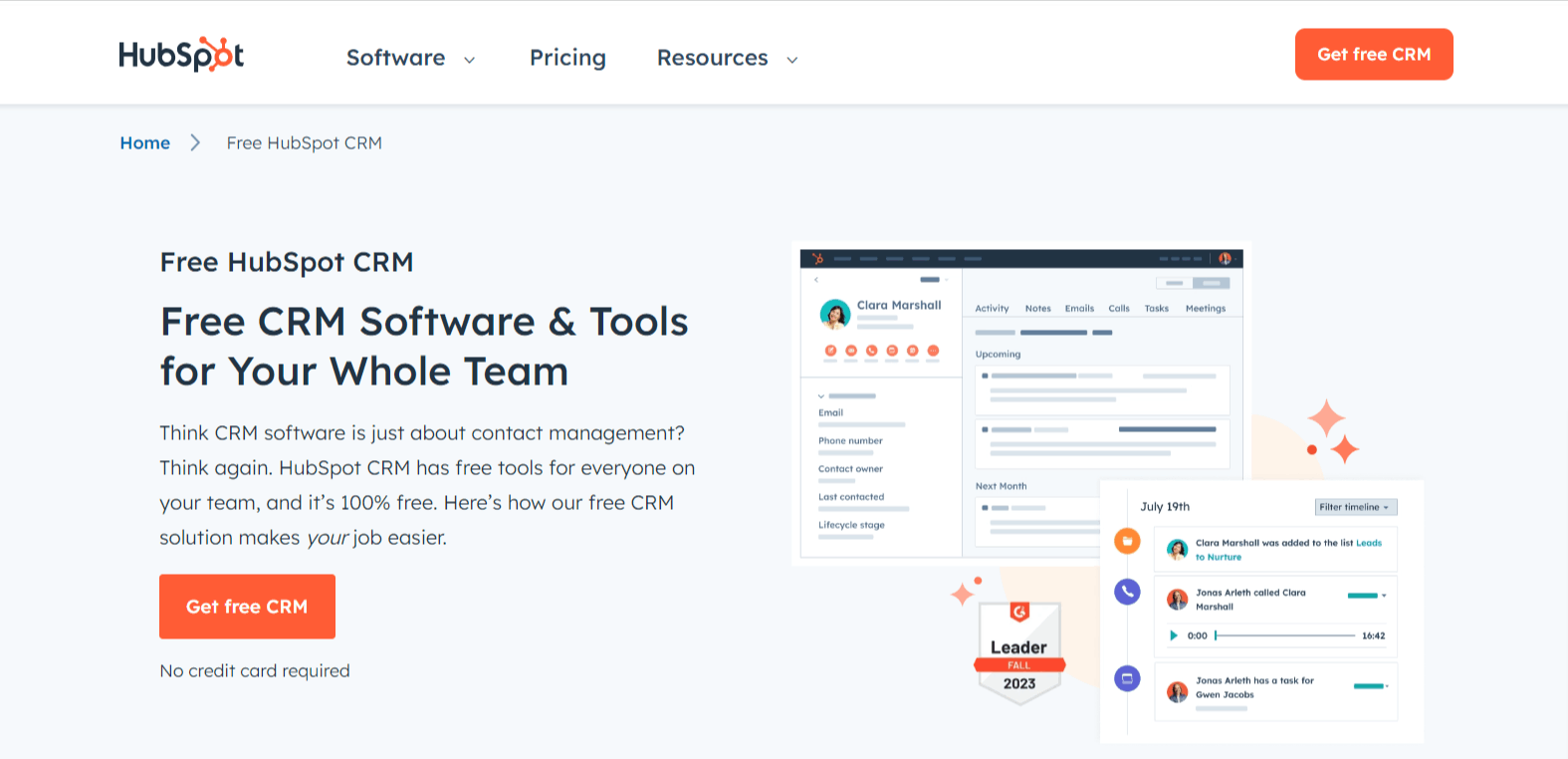The width and height of the screenshot is (1568, 759).
Task: Click the Lifecycle stage field label
Action: pyautogui.click(x=851, y=525)
